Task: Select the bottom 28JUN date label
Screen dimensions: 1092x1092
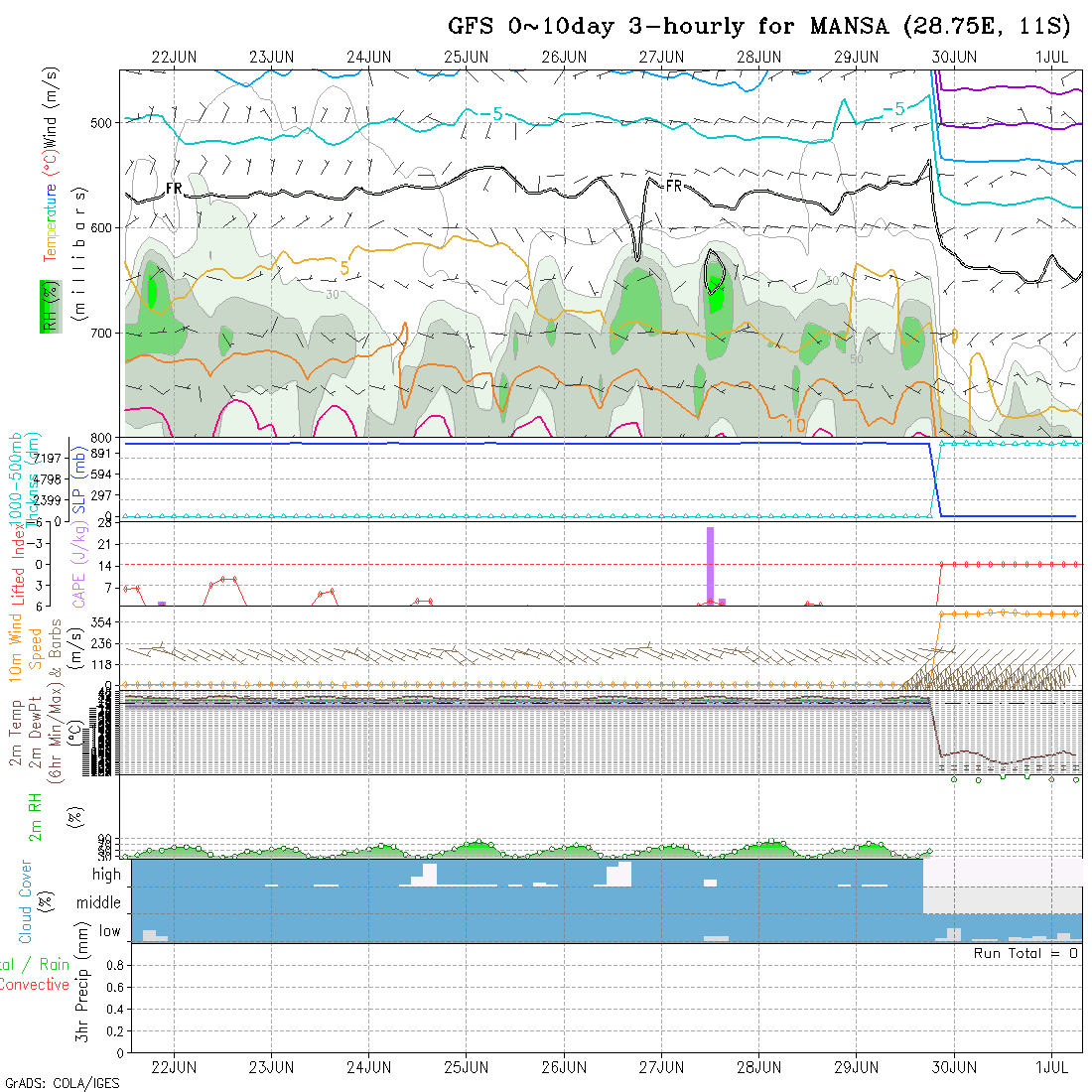Action: tap(758, 1067)
